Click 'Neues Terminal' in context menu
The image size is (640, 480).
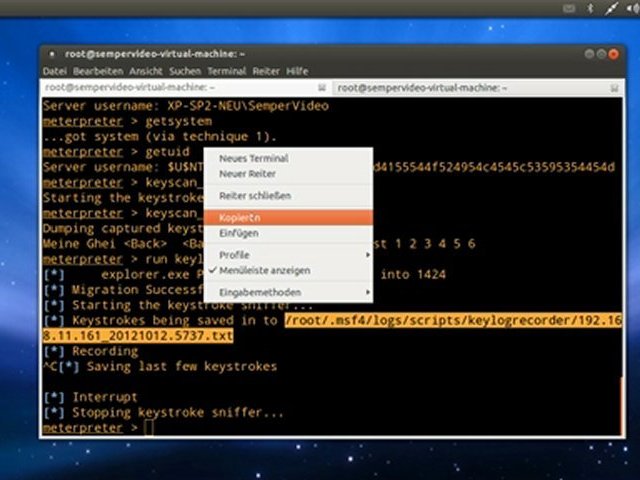[254, 158]
